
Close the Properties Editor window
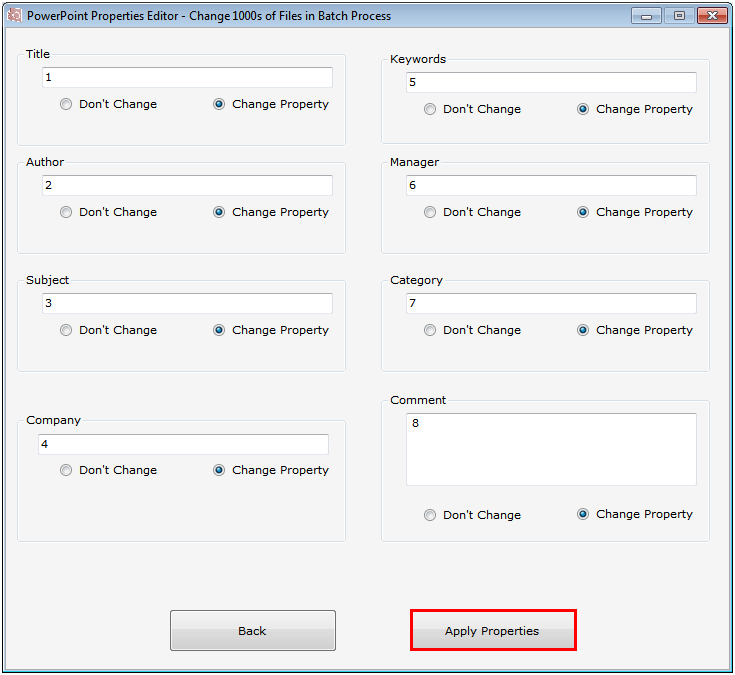(712, 16)
